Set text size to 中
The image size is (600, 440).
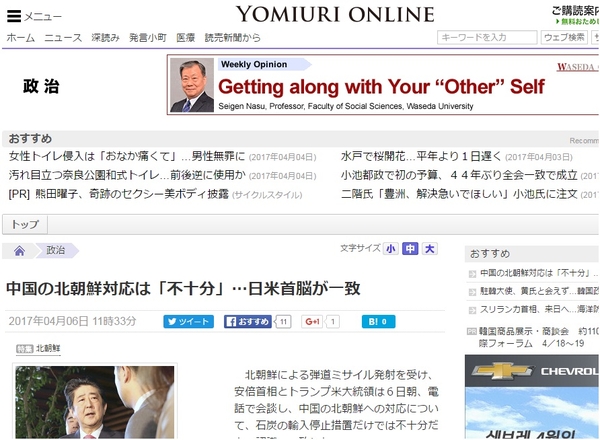tap(410, 249)
